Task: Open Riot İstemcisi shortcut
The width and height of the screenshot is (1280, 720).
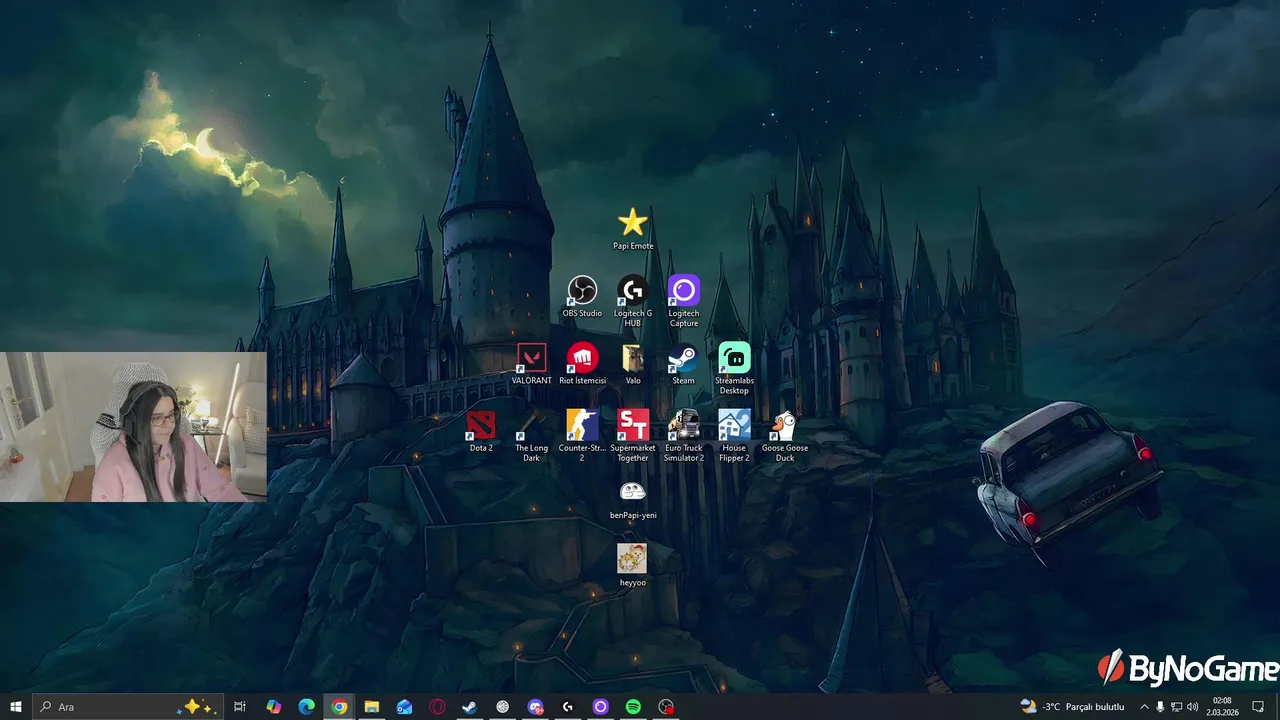Action: click(x=582, y=358)
